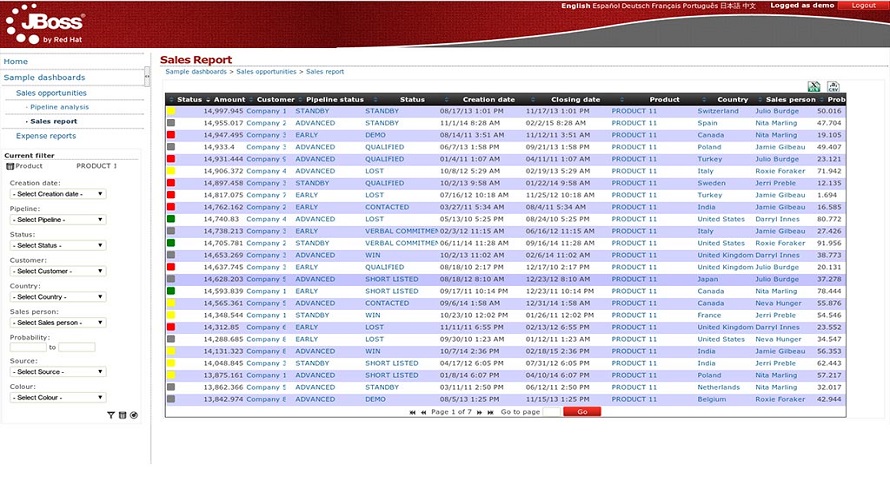This screenshot has width=890, height=500.
Task: Select Sales report in the navigation
Action: (54, 121)
